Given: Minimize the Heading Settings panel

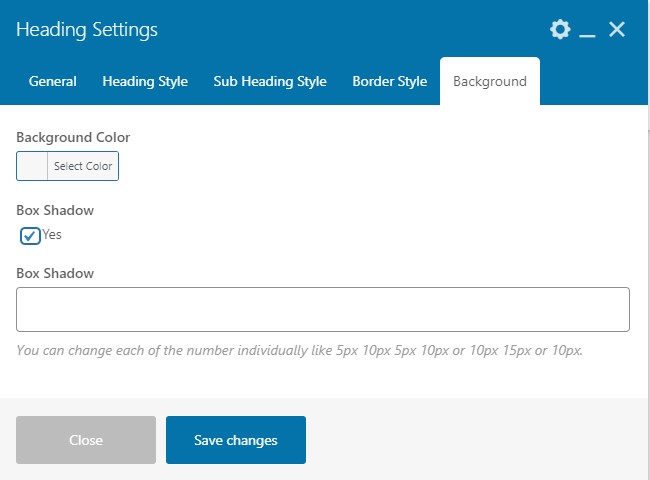Looking at the screenshot, I should [x=588, y=31].
